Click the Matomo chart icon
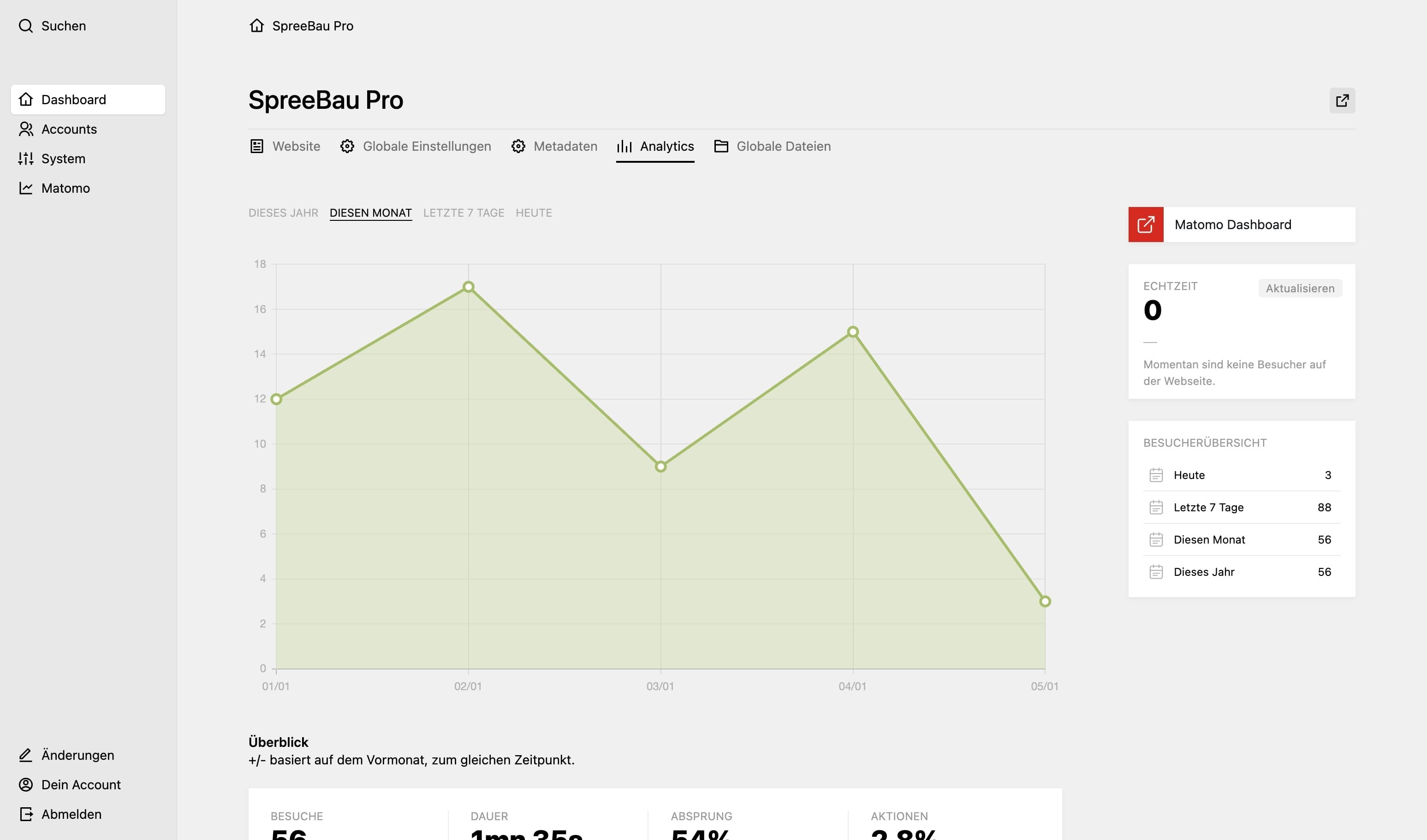The width and height of the screenshot is (1427, 840). tap(25, 188)
